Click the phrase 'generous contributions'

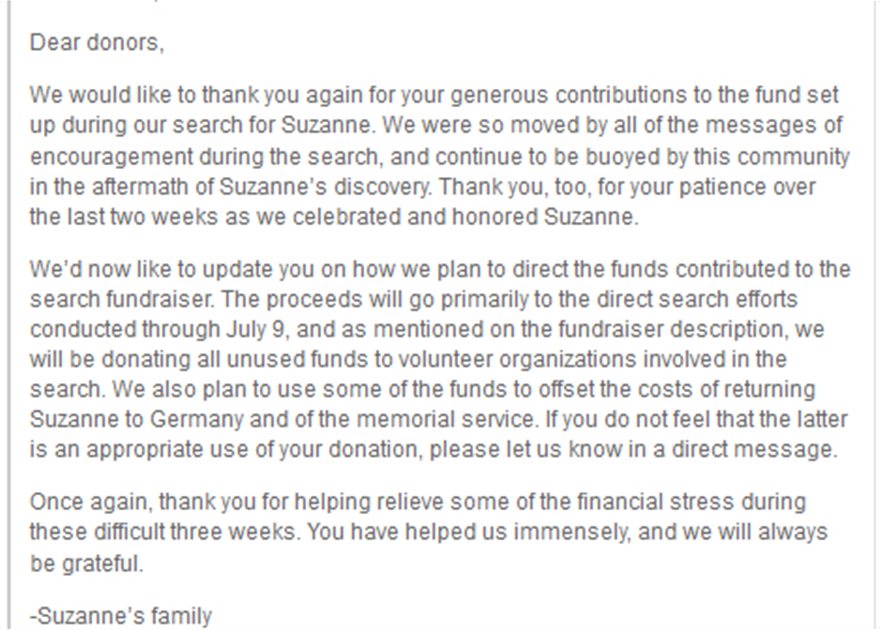569,95
